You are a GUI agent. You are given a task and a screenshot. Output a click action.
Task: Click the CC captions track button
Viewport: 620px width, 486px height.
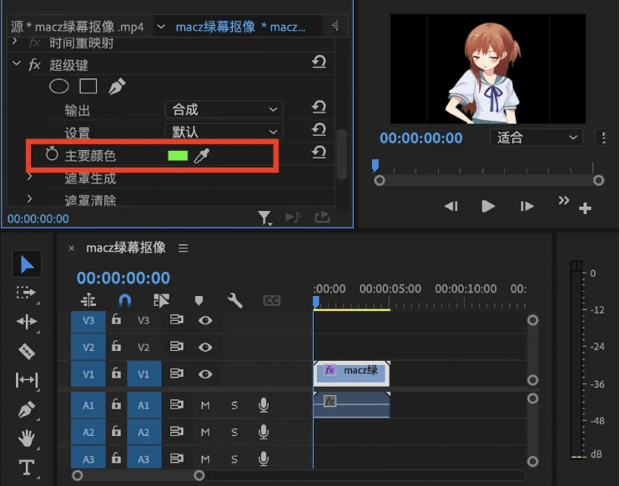272,301
